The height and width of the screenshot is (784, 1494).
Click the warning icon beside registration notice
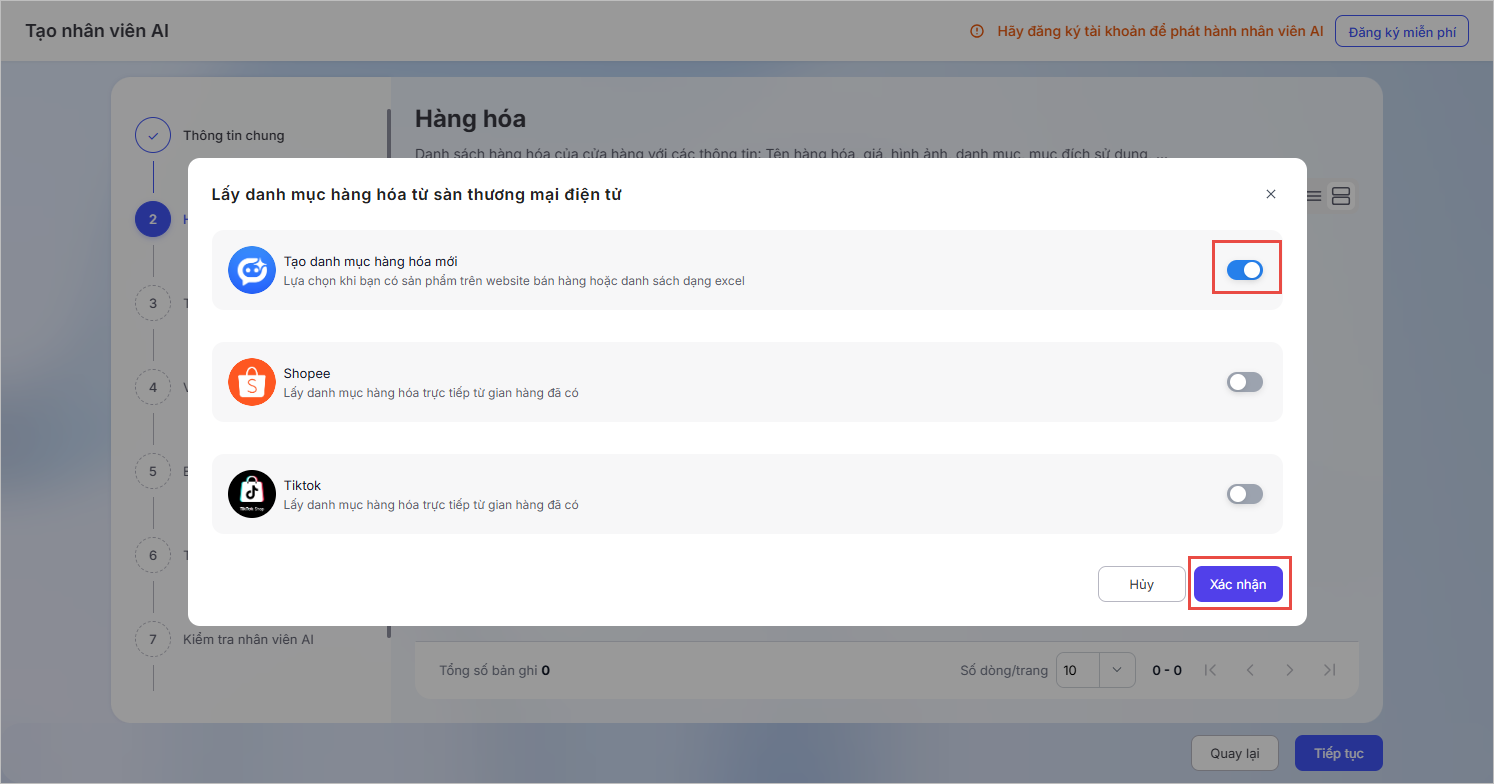[977, 31]
